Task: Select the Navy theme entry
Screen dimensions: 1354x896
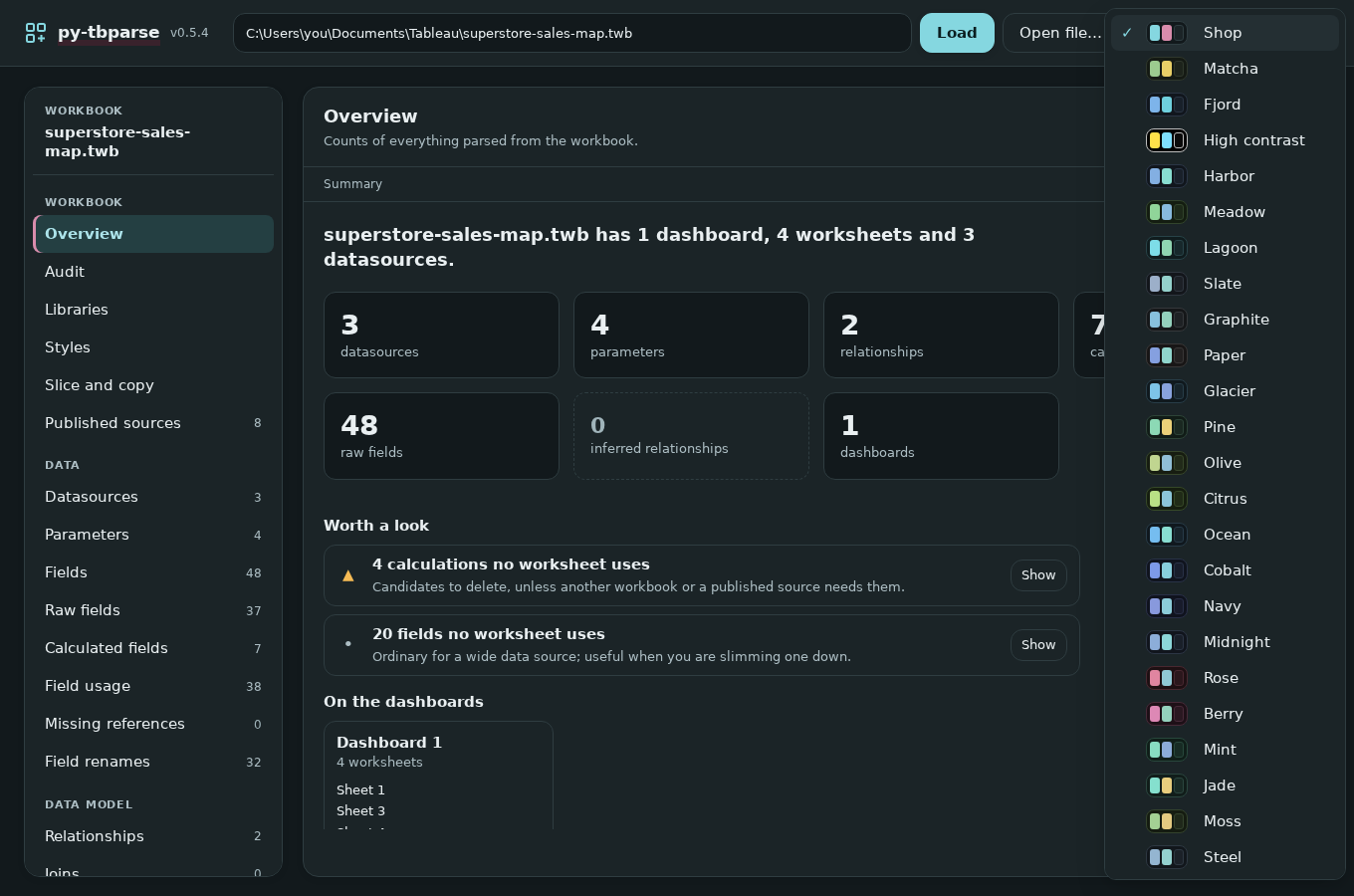Action: click(1225, 606)
